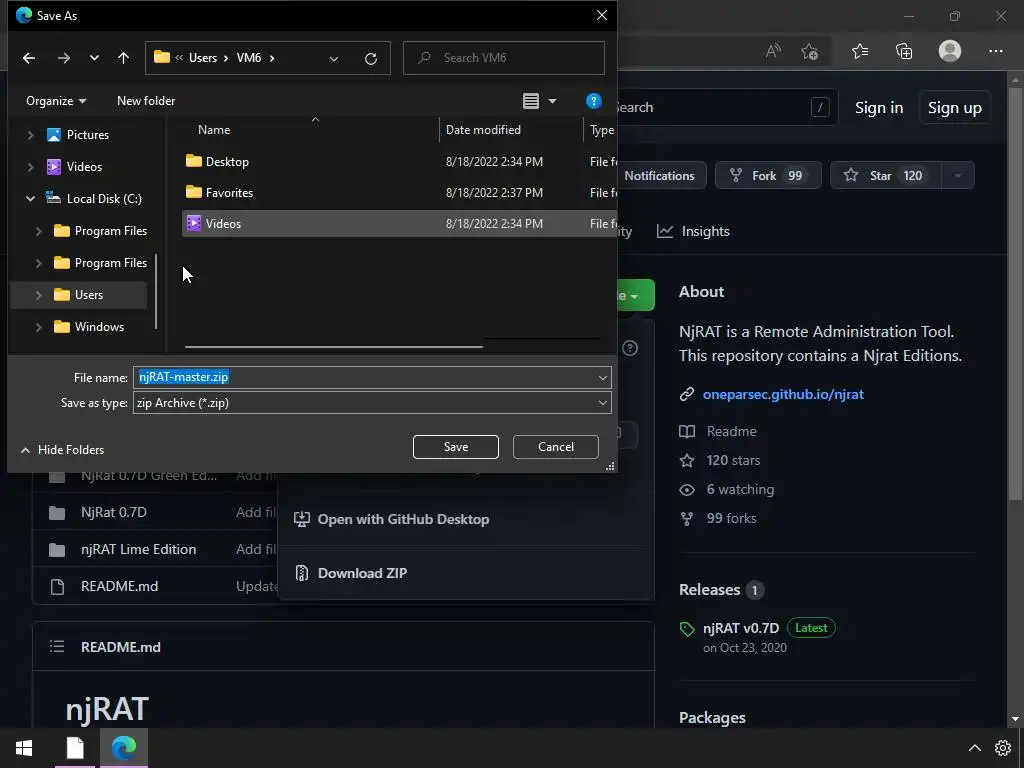This screenshot has height=768, width=1024.
Task: Sort by the Name column header
Action: [x=214, y=130]
